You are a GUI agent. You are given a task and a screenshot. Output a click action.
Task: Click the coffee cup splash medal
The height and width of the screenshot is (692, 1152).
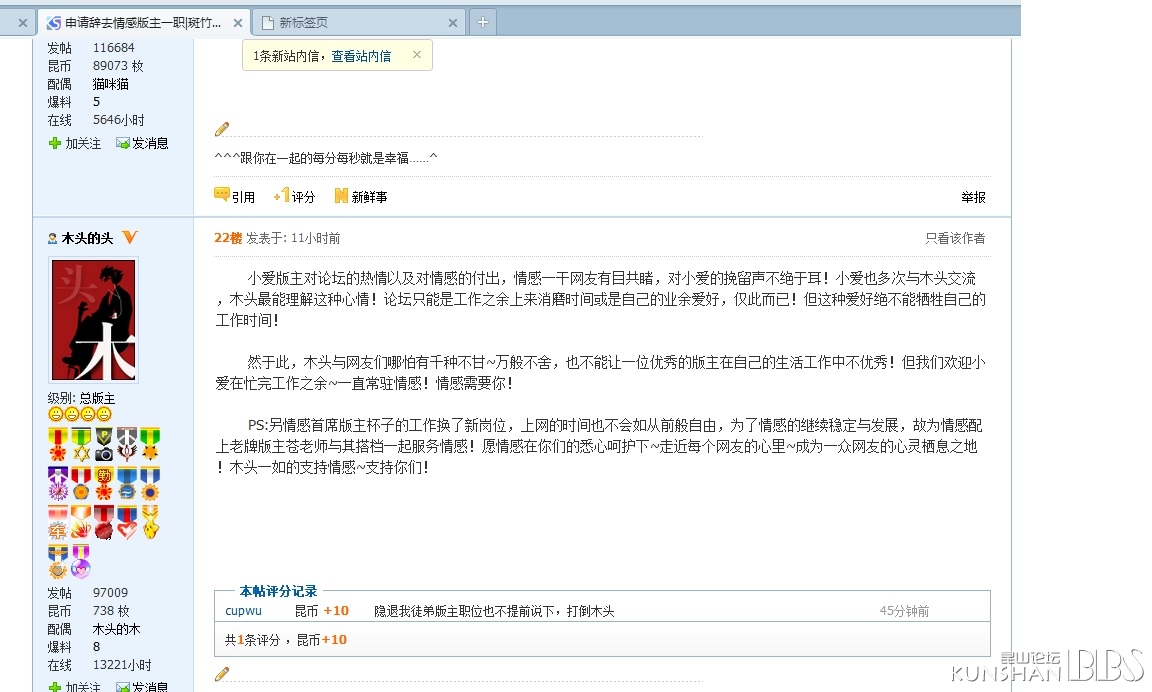[82, 523]
